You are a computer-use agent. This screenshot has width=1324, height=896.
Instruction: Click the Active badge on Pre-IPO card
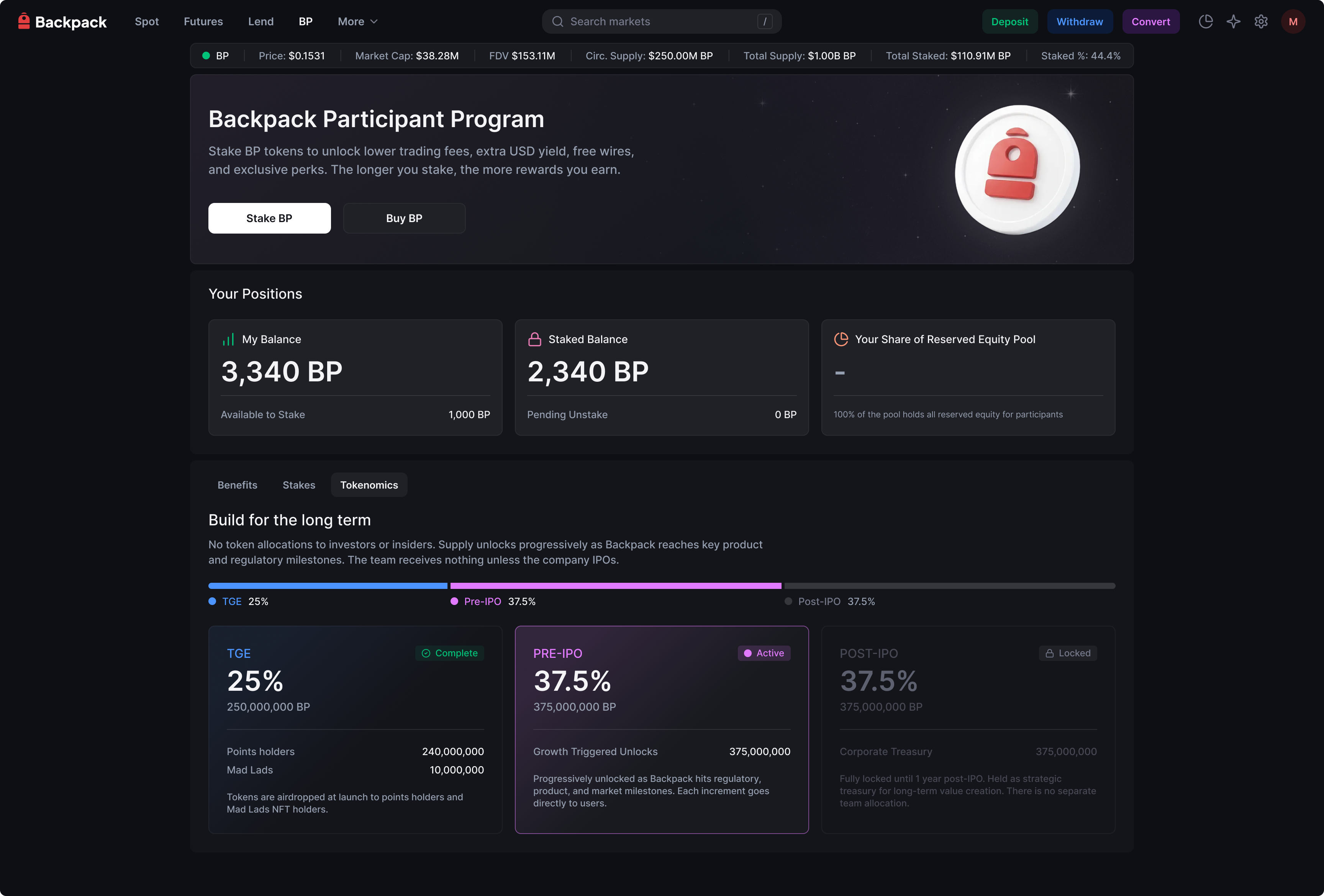(764, 653)
